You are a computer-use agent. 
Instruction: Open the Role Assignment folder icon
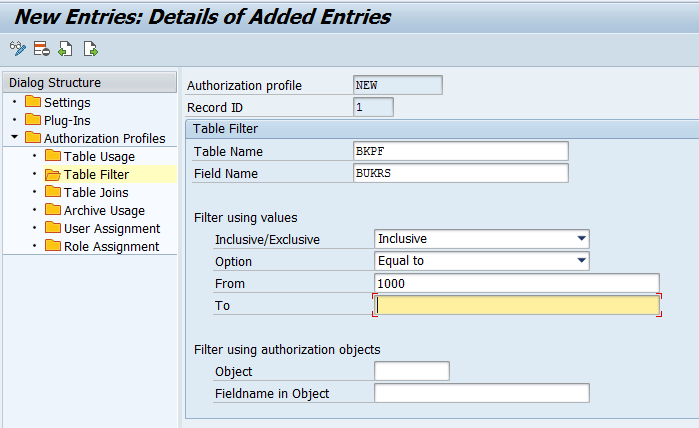[x=53, y=245]
